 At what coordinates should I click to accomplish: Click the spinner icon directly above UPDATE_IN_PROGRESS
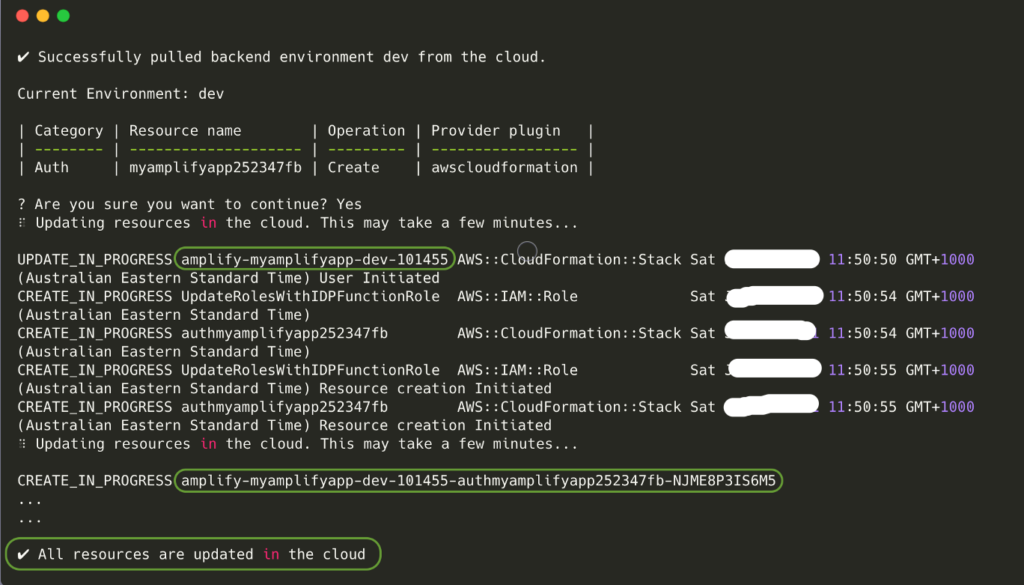(22, 223)
